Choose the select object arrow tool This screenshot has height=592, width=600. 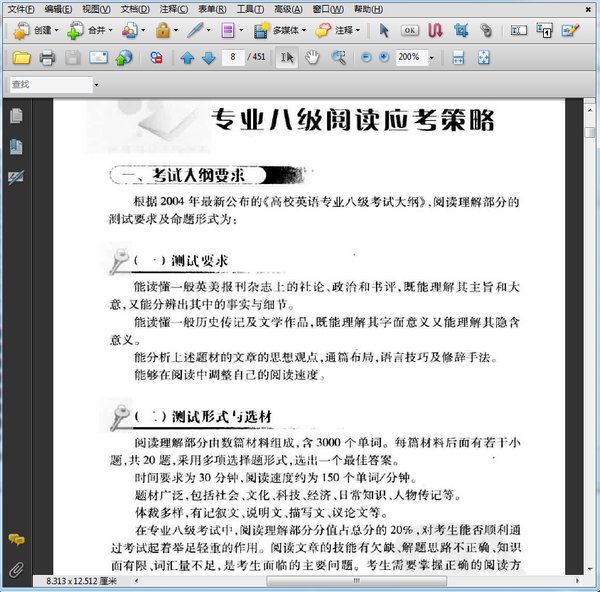pos(384,30)
